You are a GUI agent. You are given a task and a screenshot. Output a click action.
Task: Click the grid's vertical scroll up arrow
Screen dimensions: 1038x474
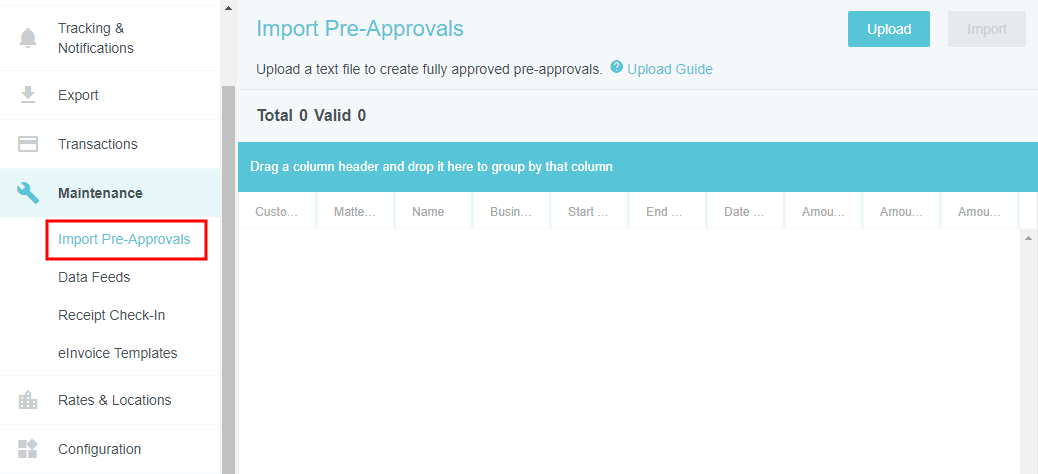[1028, 239]
